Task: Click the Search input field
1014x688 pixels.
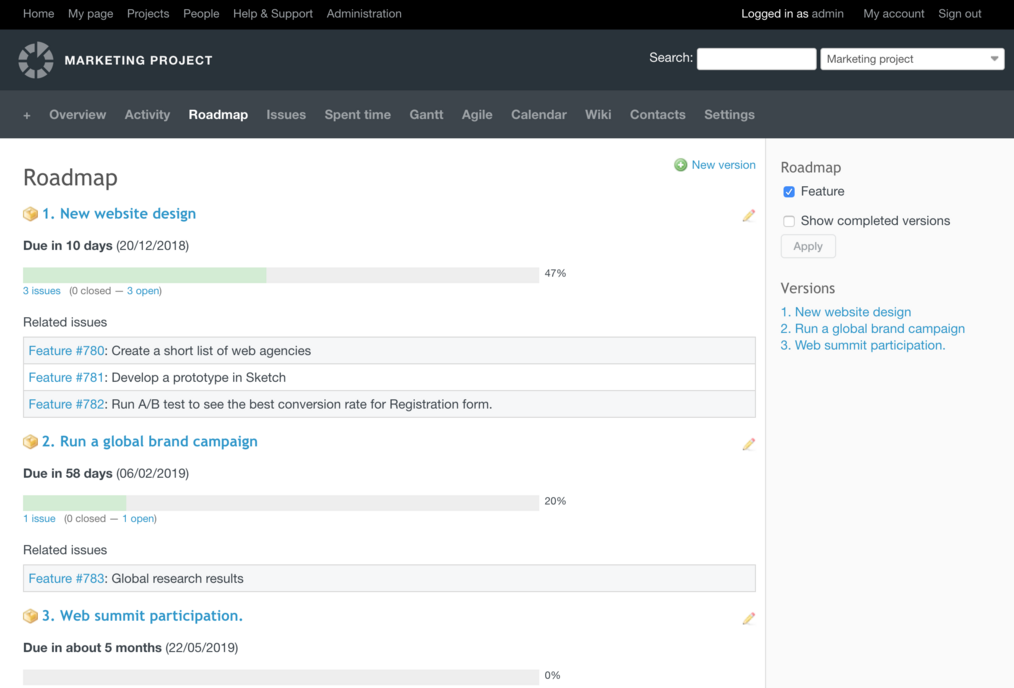Action: [x=756, y=59]
